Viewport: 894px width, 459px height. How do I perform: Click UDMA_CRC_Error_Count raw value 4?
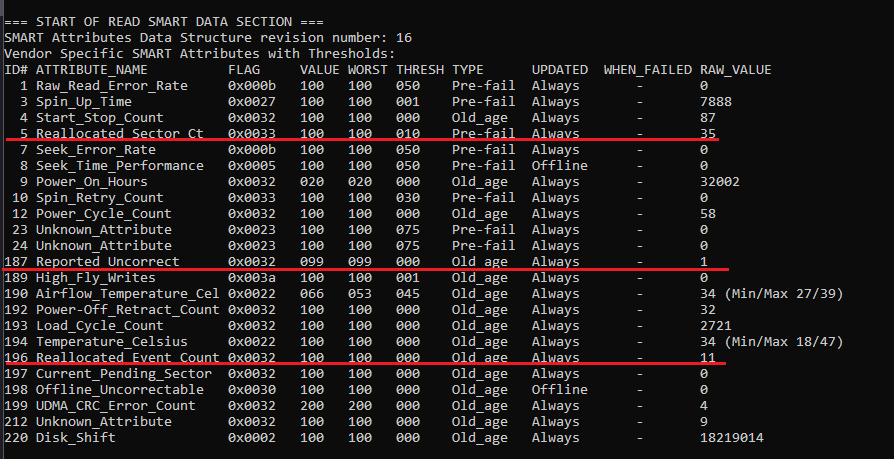704,405
